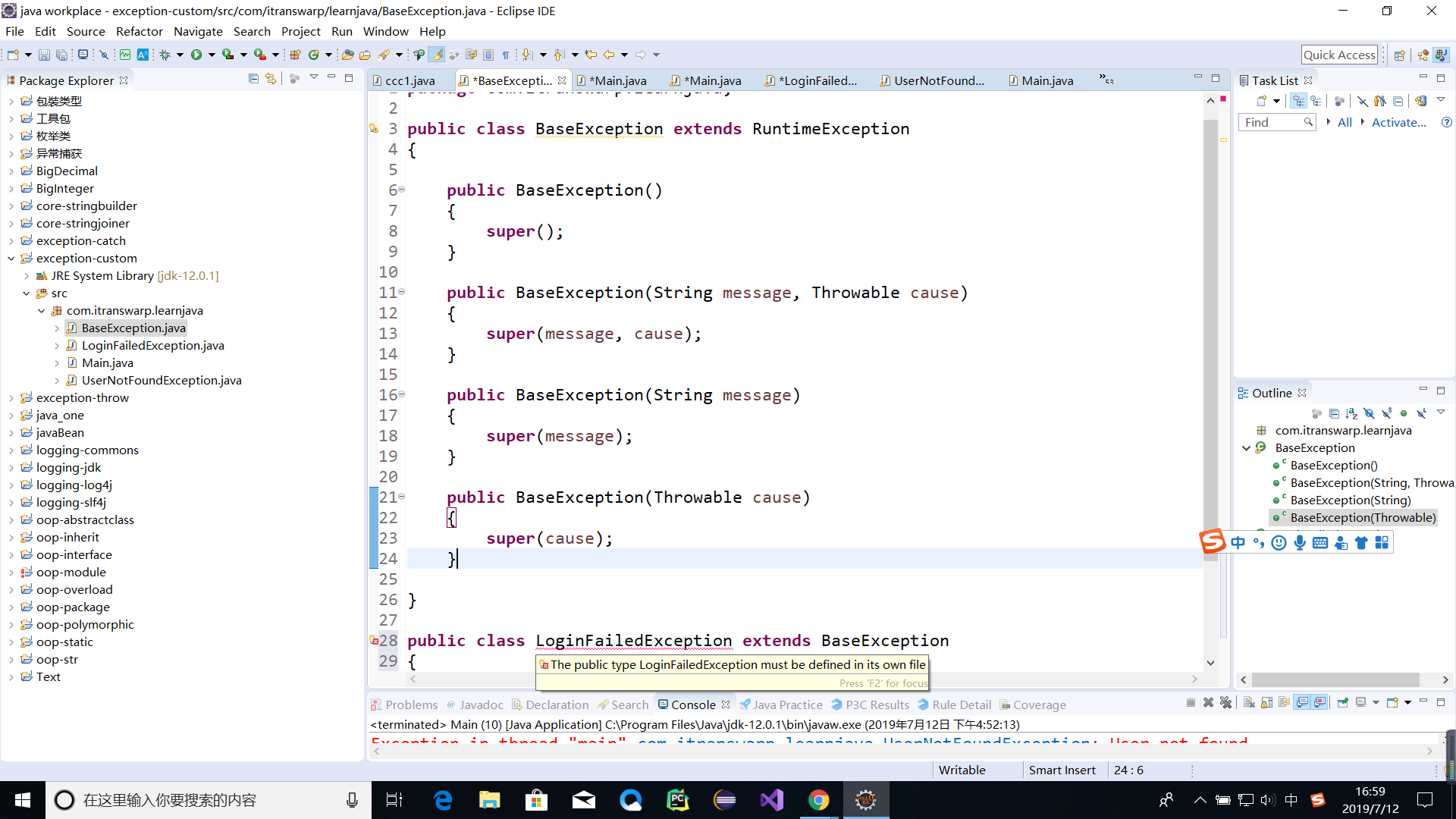Image resolution: width=1456 pixels, height=819 pixels.
Task: Collapse the BaseException outline entry
Action: (1246, 448)
